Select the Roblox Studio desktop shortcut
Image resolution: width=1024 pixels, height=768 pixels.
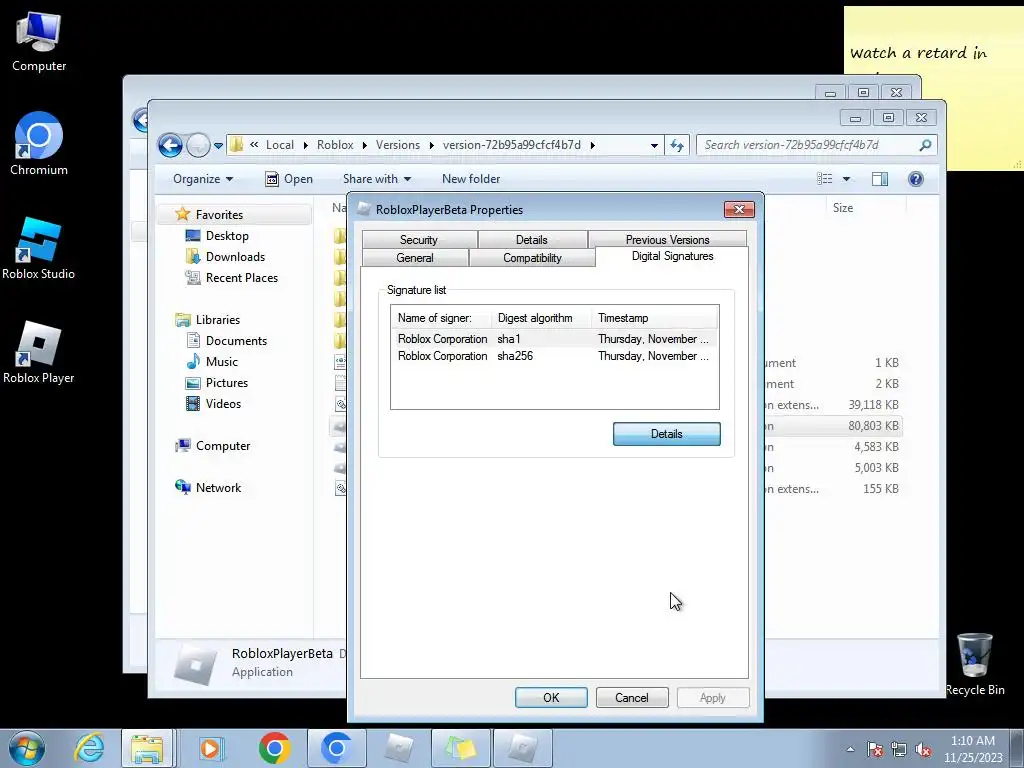click(x=39, y=248)
